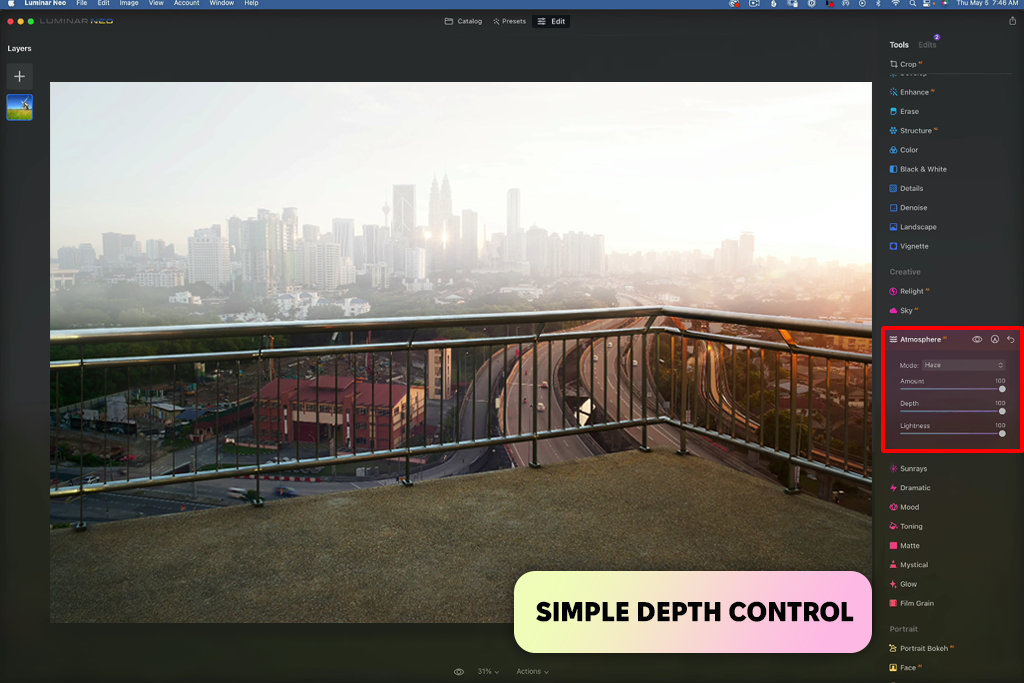Open the Relight tool

point(910,291)
